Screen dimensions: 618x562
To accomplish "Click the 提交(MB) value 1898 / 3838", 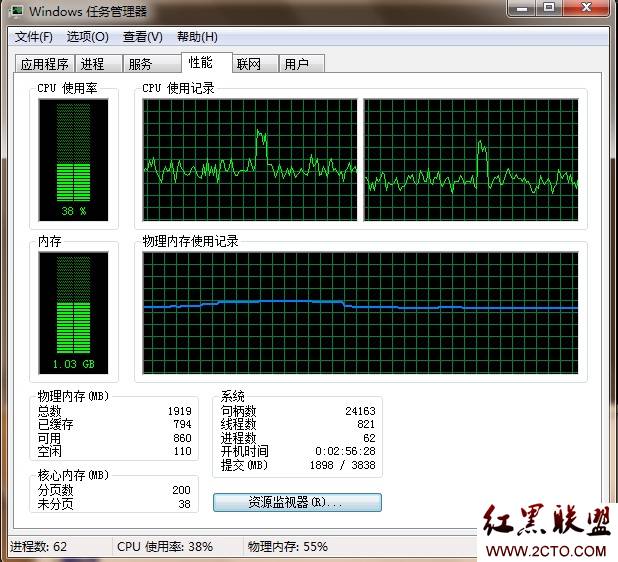I will pos(343,465).
